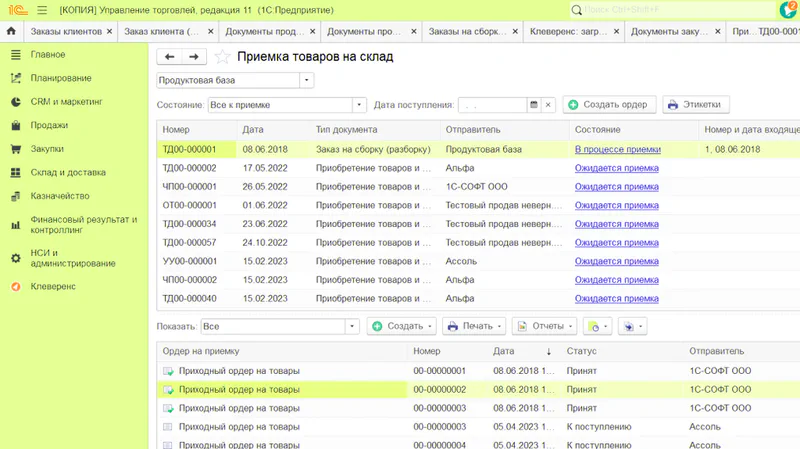Expand the Продуктовая база warehouse dropdown
The height and width of the screenshot is (449, 800).
point(306,80)
